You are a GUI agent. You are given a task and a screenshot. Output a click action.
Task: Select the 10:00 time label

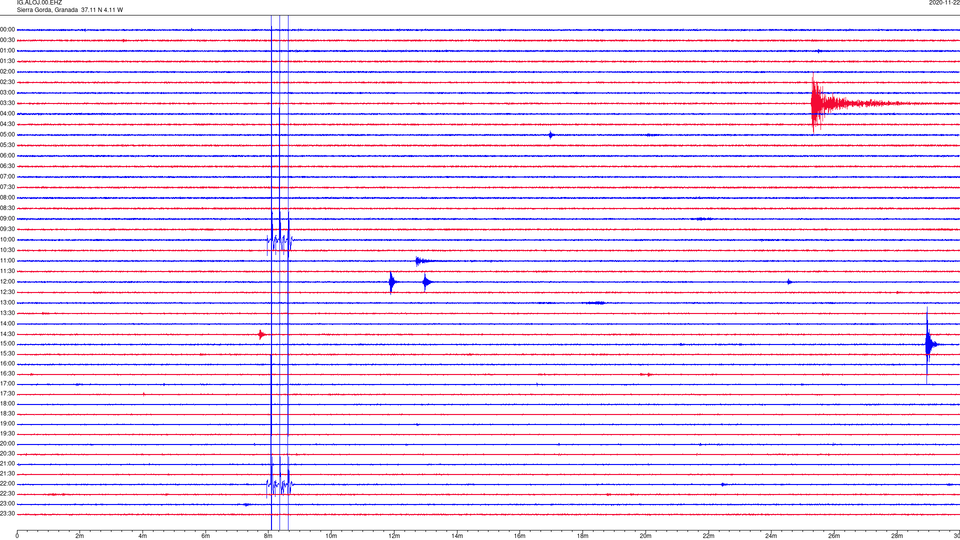coord(7,239)
